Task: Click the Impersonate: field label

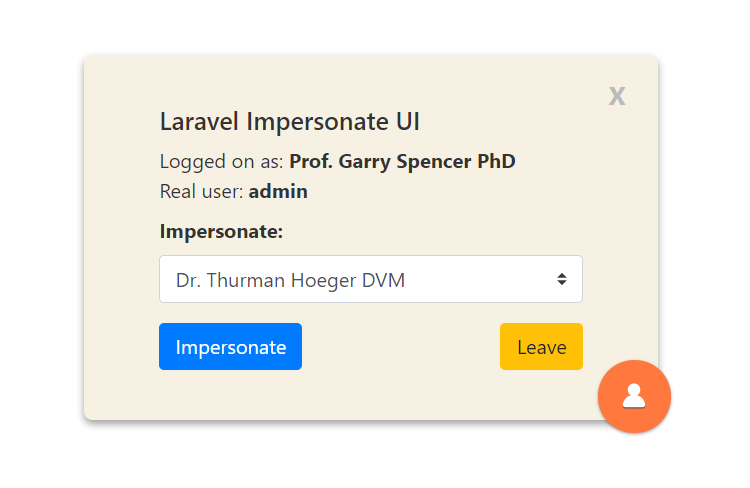Action: point(221,231)
